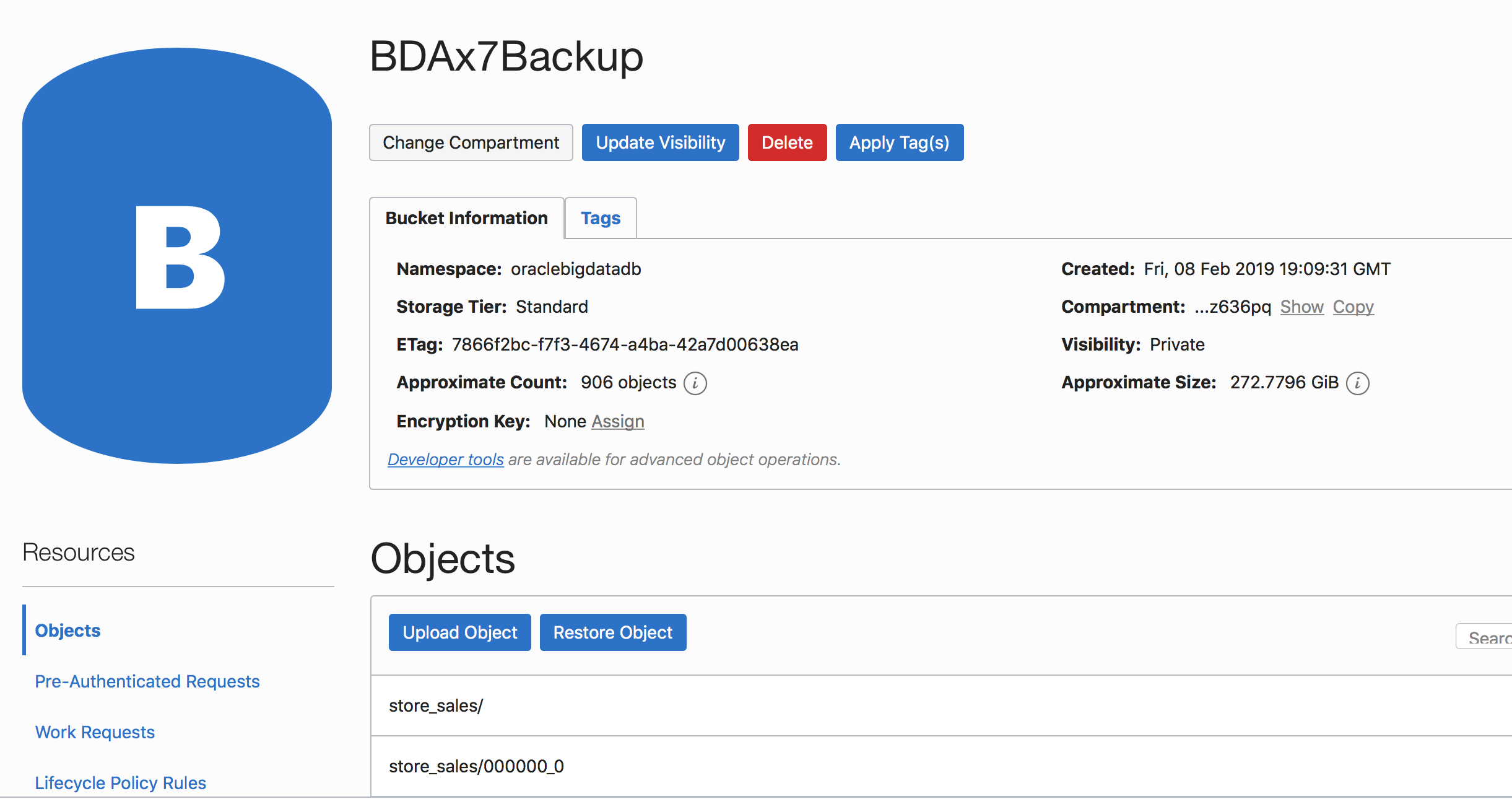The width and height of the screenshot is (1512, 799).
Task: Open Pre-Authenticated Requests in Resources
Action: click(x=147, y=681)
